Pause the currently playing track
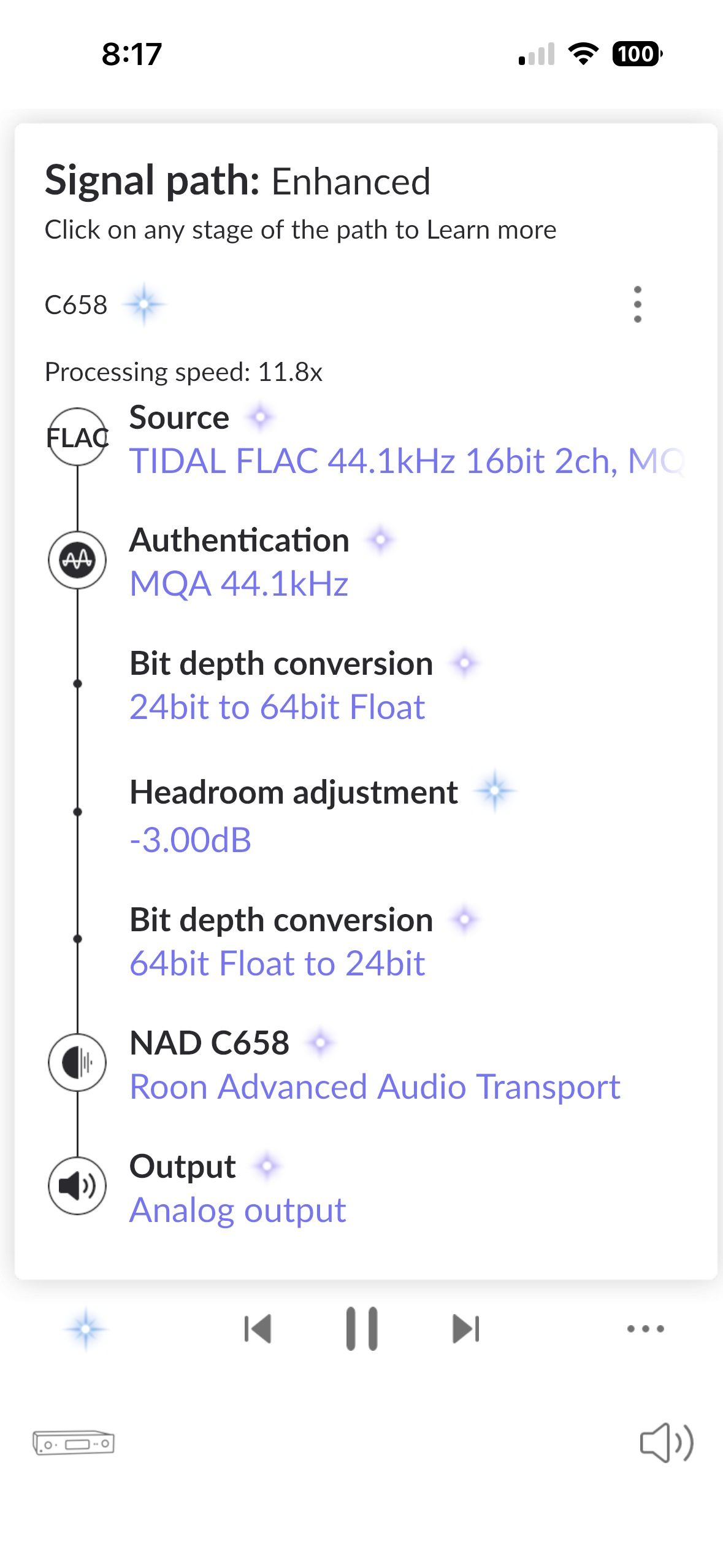Image resolution: width=723 pixels, height=1568 pixels. click(x=361, y=1328)
